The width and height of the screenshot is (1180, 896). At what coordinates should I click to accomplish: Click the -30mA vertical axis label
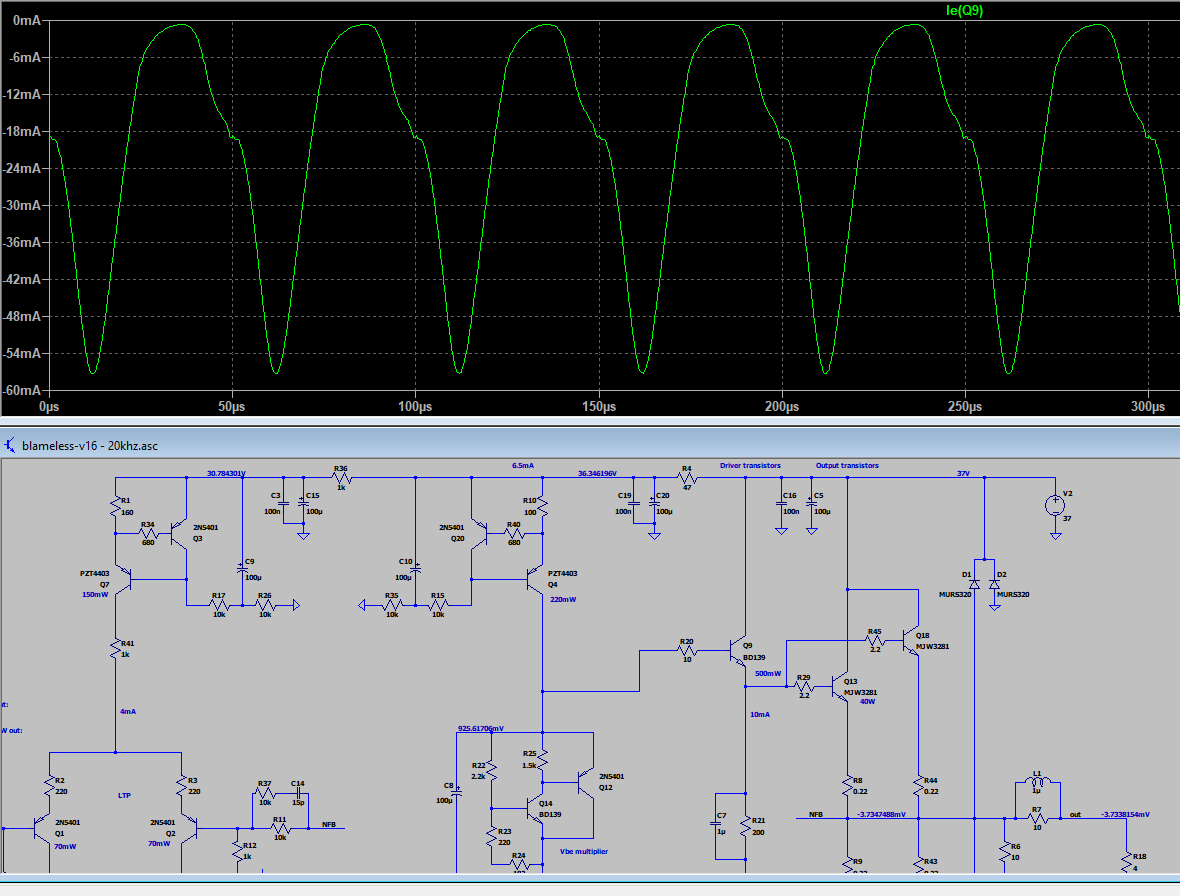pyautogui.click(x=22, y=205)
